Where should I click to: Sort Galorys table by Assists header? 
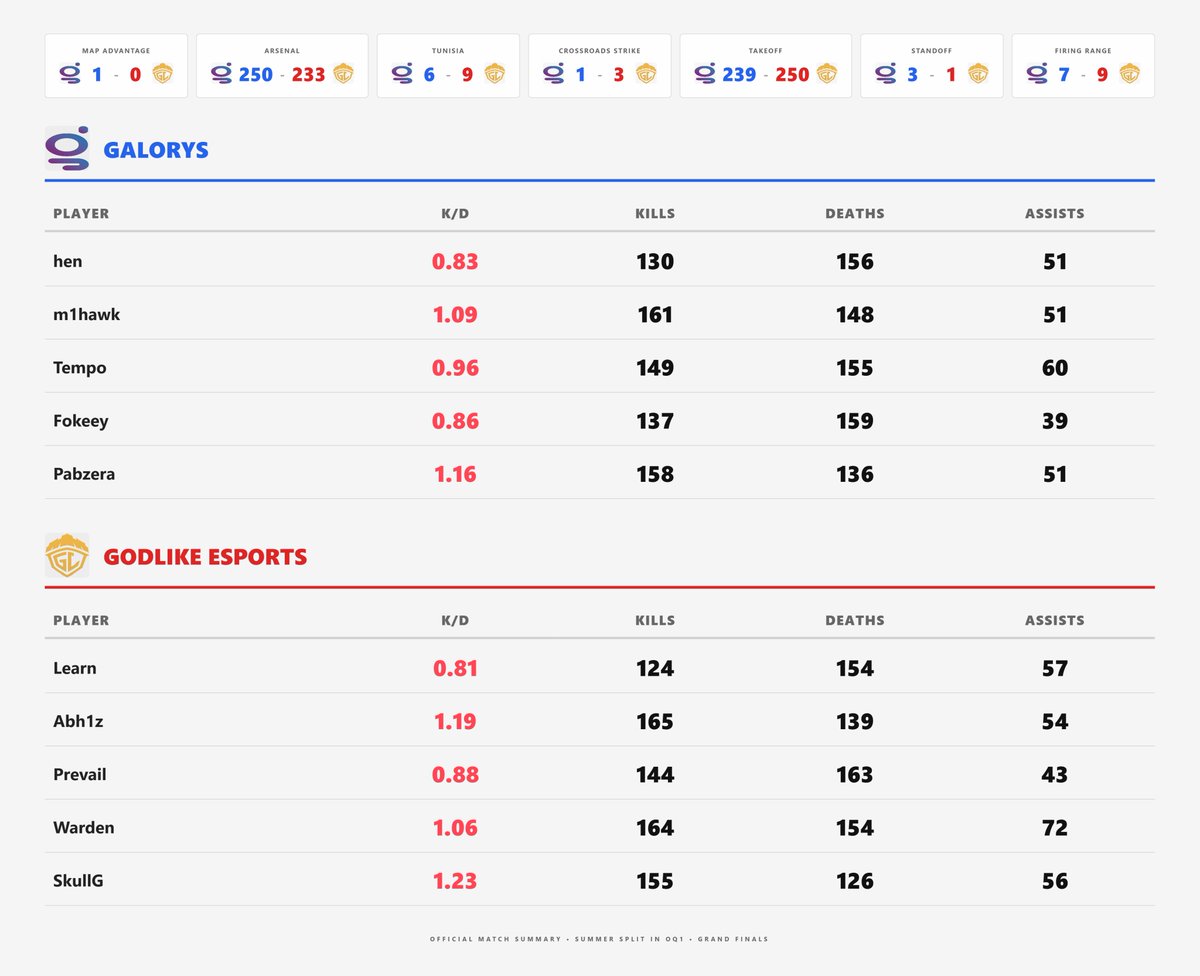[1055, 213]
